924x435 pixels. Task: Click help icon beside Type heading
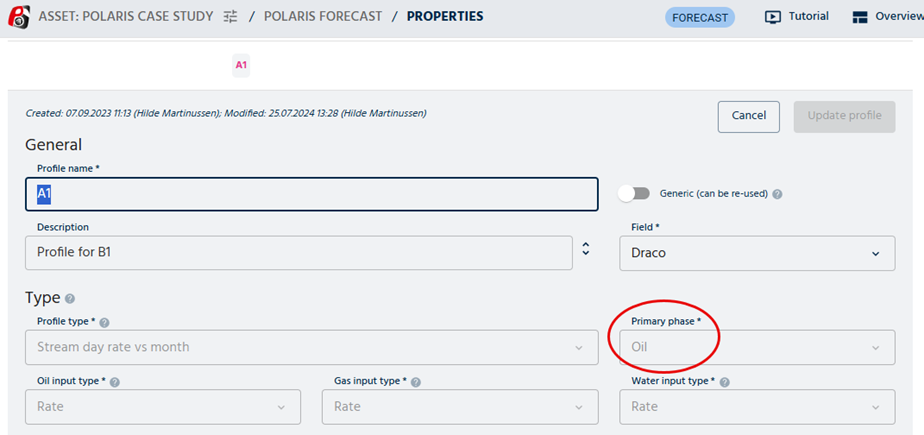69,298
